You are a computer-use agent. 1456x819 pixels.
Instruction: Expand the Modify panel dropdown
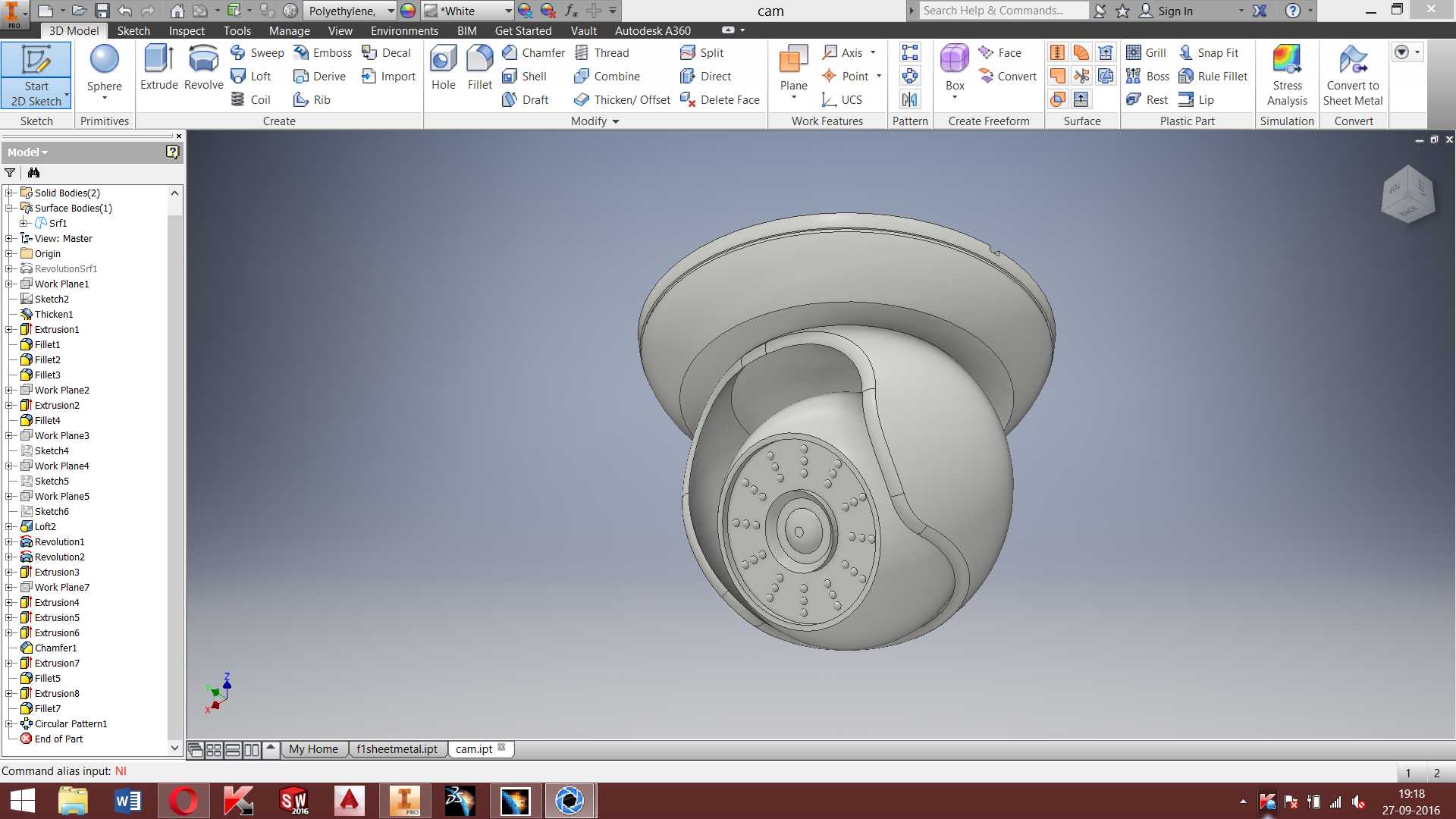click(595, 121)
